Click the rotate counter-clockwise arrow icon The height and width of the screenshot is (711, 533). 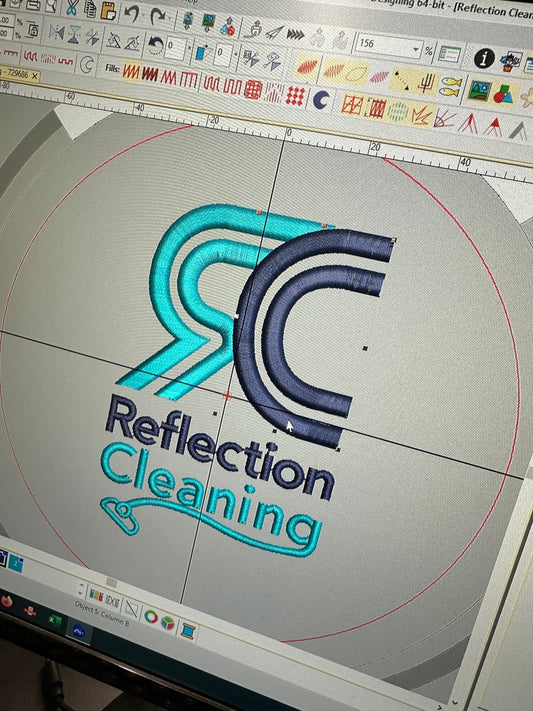(155, 45)
